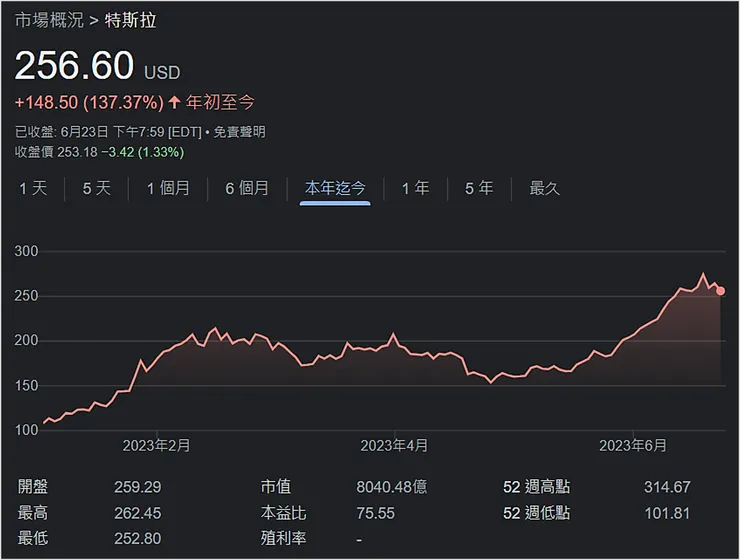Click the latest price dot on the chart
The image size is (740, 560).
[720, 291]
